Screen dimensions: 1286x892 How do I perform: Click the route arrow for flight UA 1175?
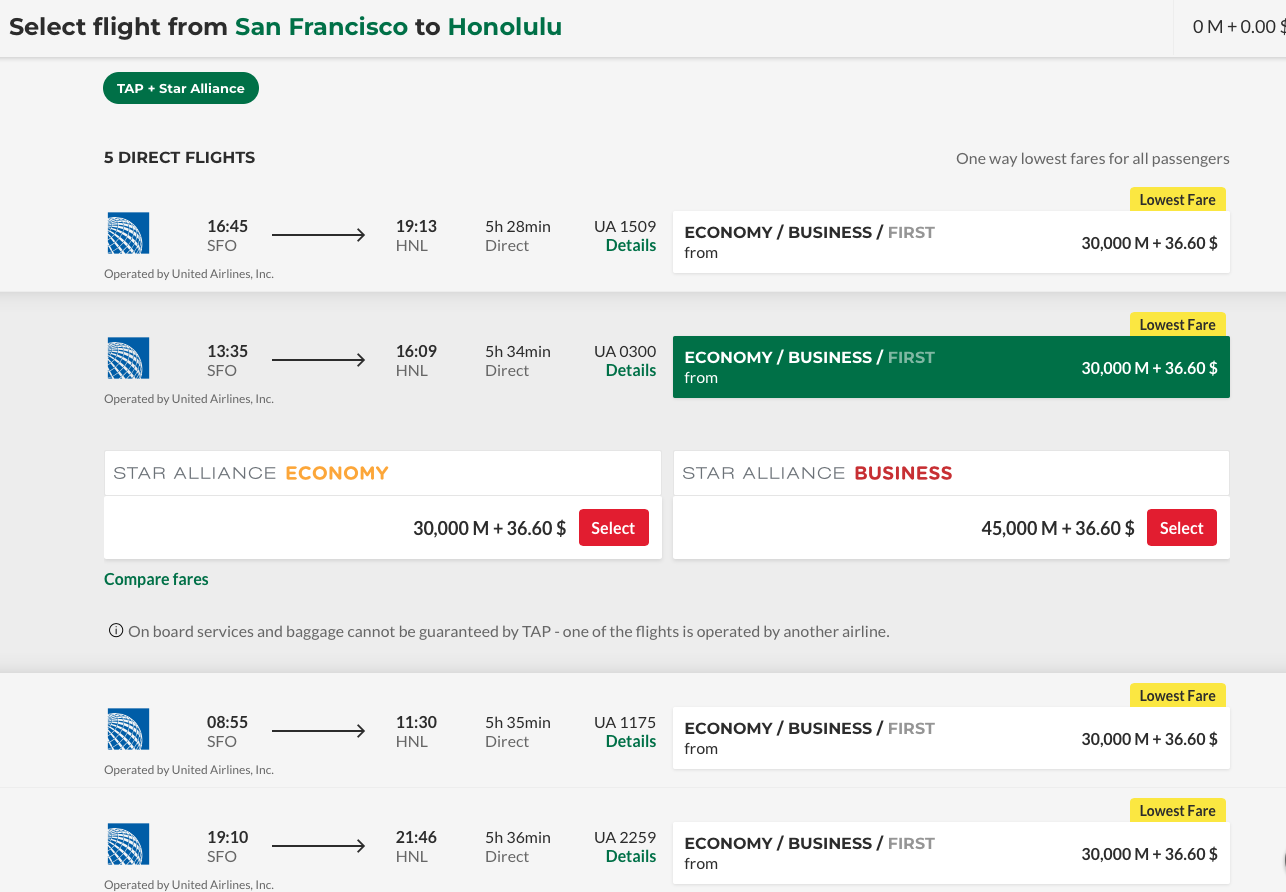pos(319,731)
